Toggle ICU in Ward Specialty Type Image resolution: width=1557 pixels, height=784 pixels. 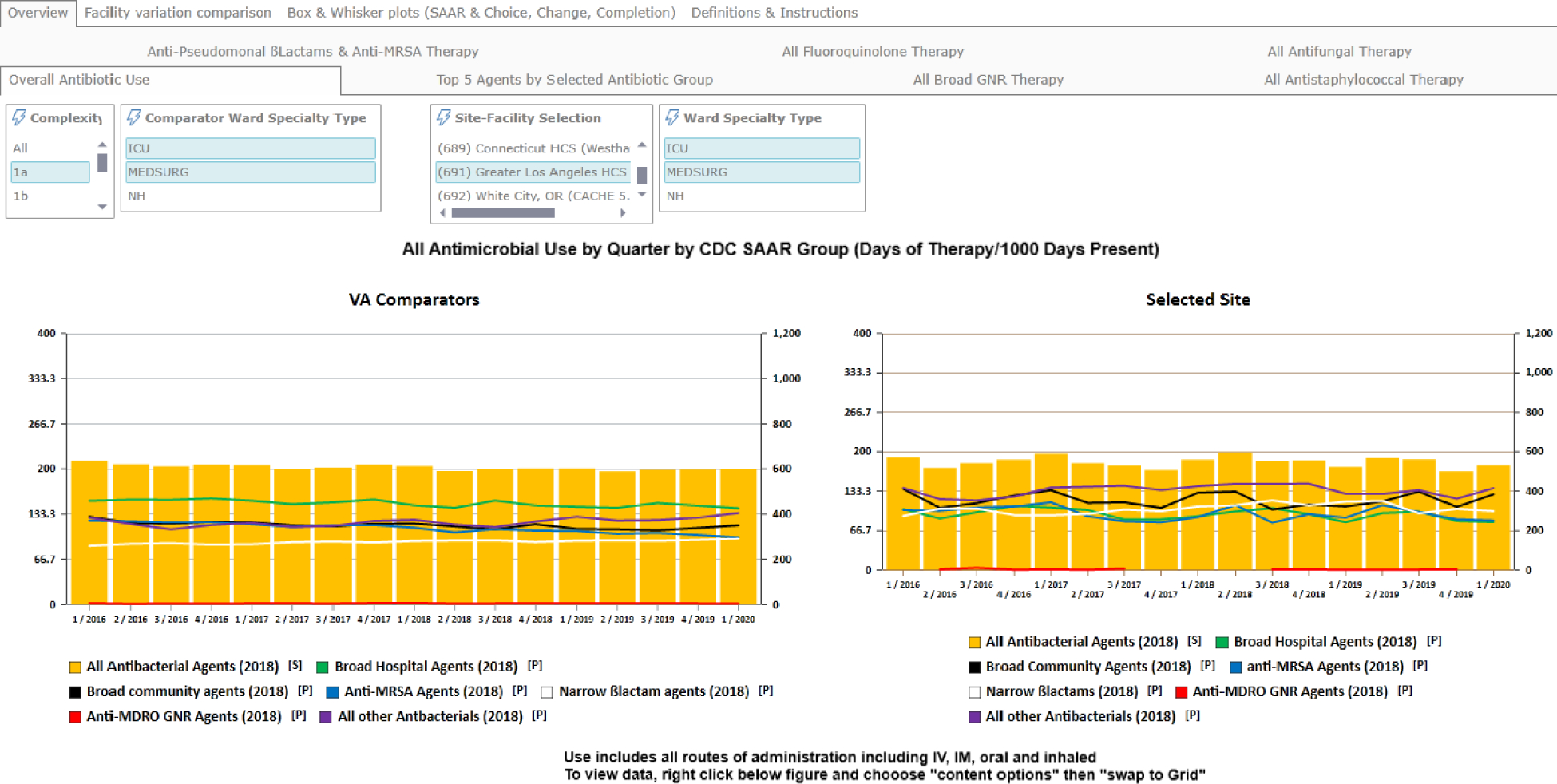(762, 148)
